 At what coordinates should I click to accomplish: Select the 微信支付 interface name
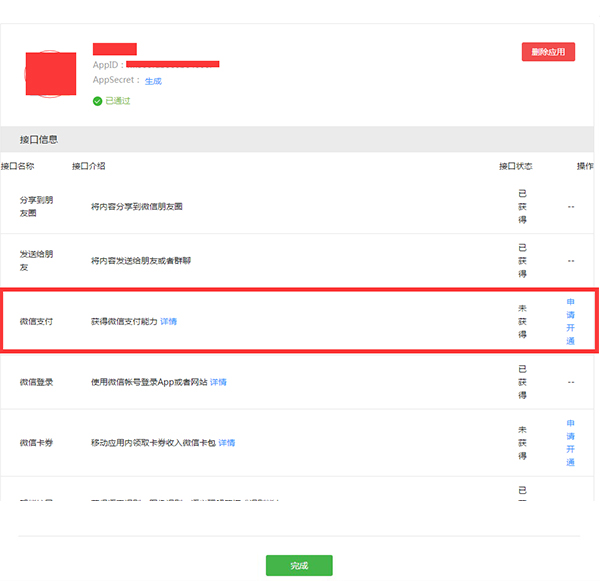pos(36,322)
